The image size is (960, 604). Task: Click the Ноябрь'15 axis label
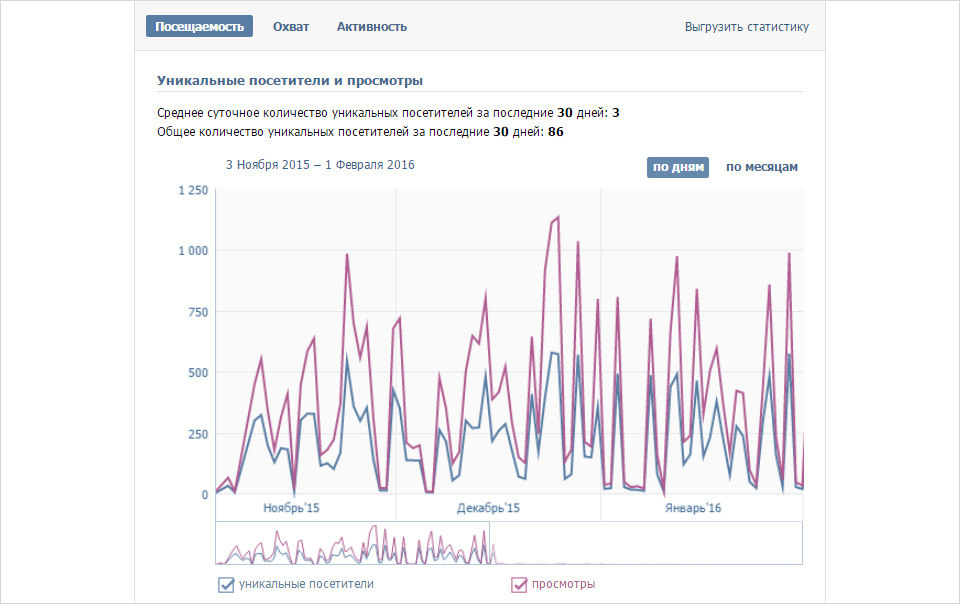click(291, 508)
